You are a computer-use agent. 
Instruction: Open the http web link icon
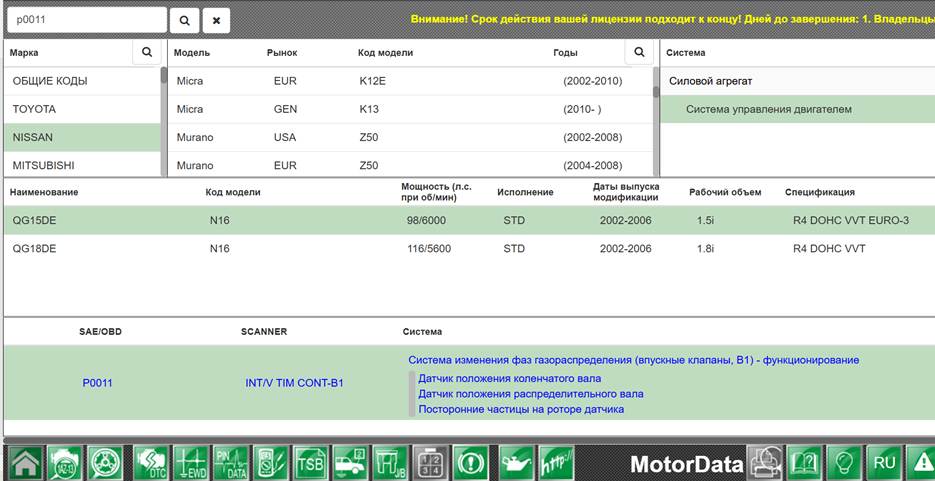click(x=556, y=463)
